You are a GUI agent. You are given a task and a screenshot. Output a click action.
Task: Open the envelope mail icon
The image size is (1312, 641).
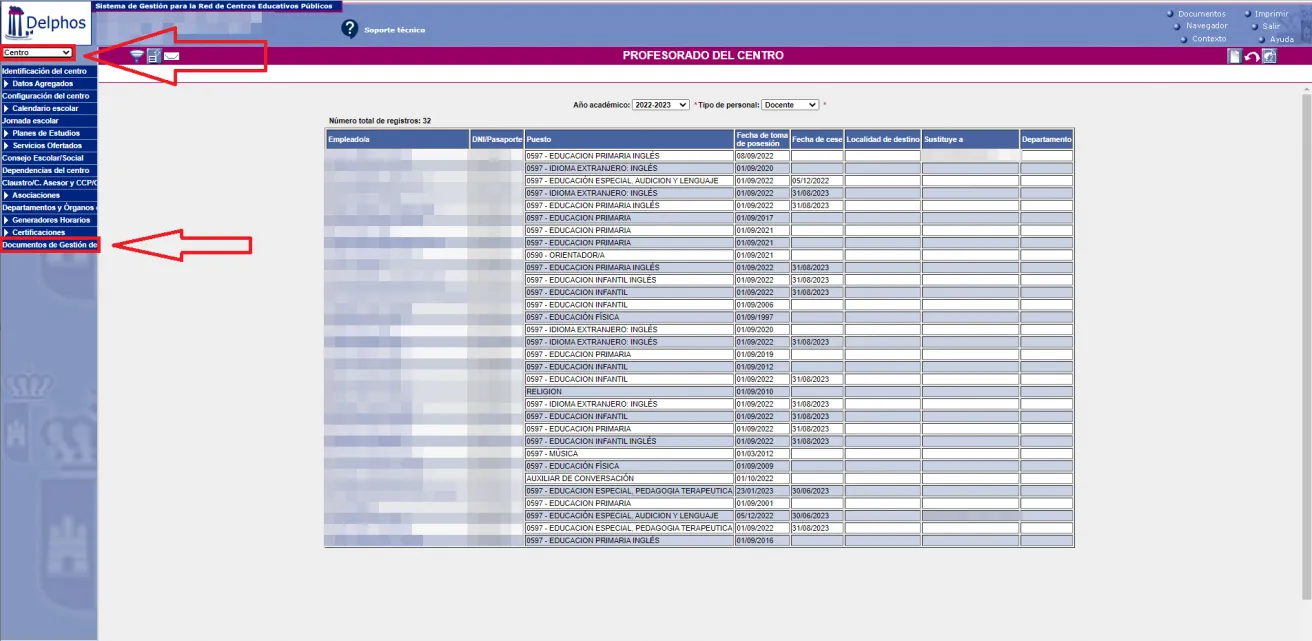click(x=170, y=55)
